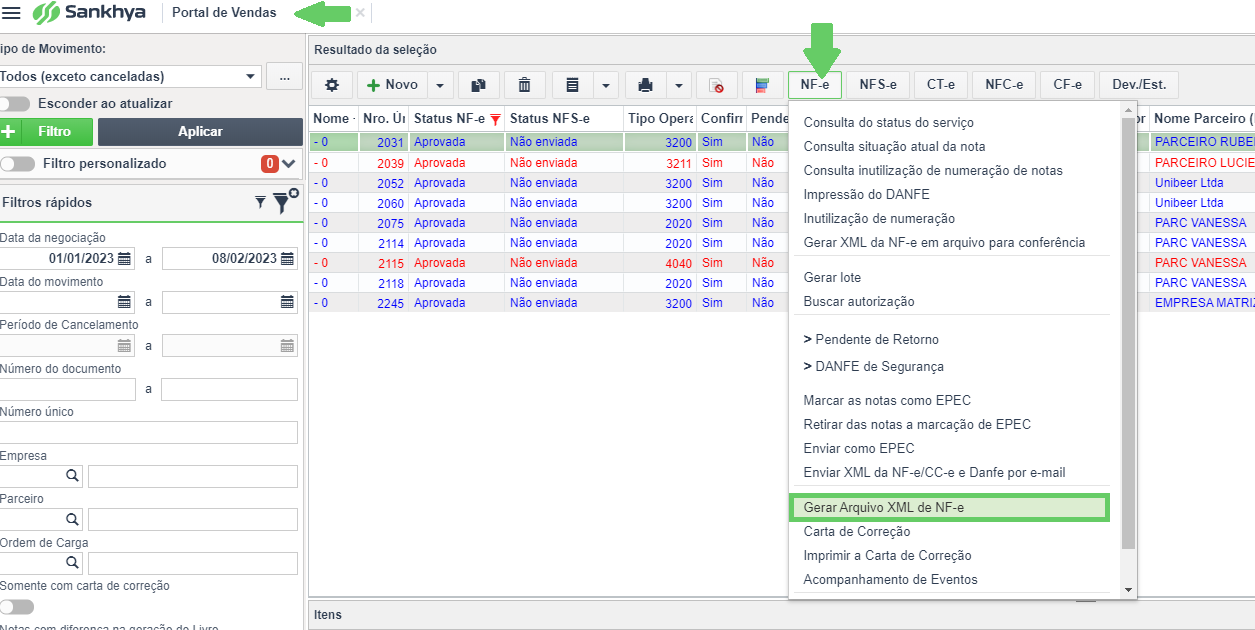Open the CT-e toolbar menu
1255x630 pixels.
point(941,85)
